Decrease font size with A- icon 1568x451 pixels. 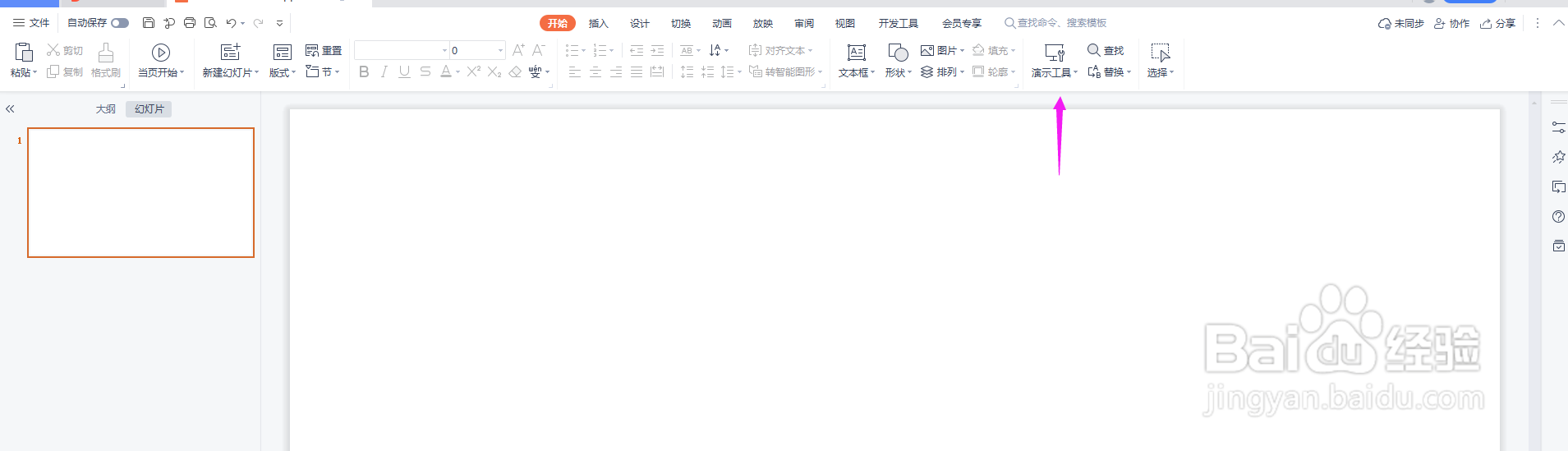tap(539, 50)
